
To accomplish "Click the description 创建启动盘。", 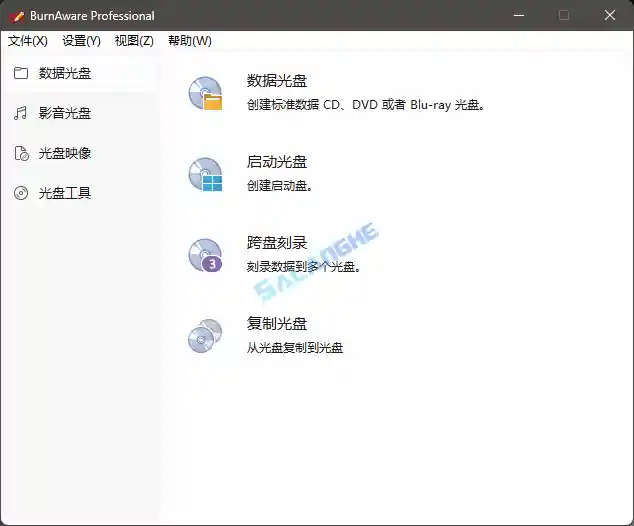I will click(279, 186).
